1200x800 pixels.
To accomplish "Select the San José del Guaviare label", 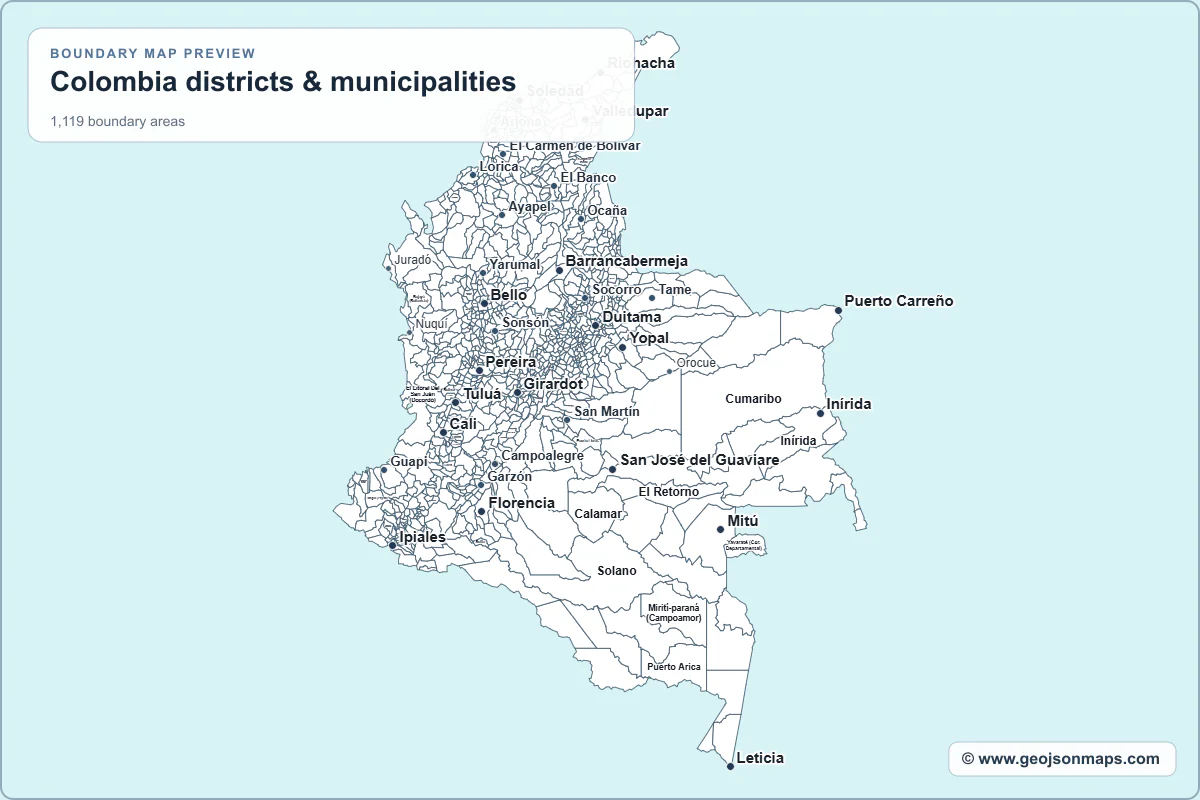I will click(x=700, y=460).
